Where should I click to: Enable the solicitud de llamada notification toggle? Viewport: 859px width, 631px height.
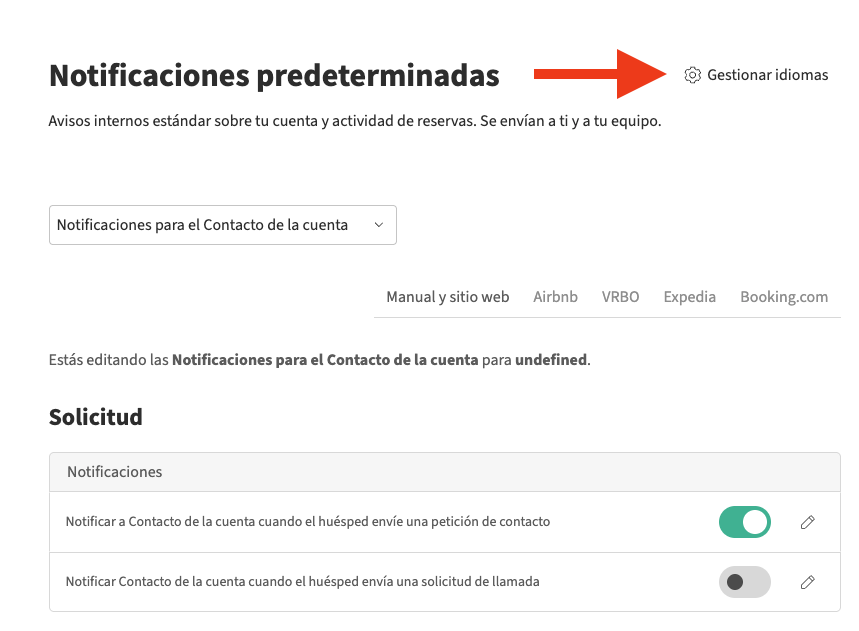(x=745, y=582)
